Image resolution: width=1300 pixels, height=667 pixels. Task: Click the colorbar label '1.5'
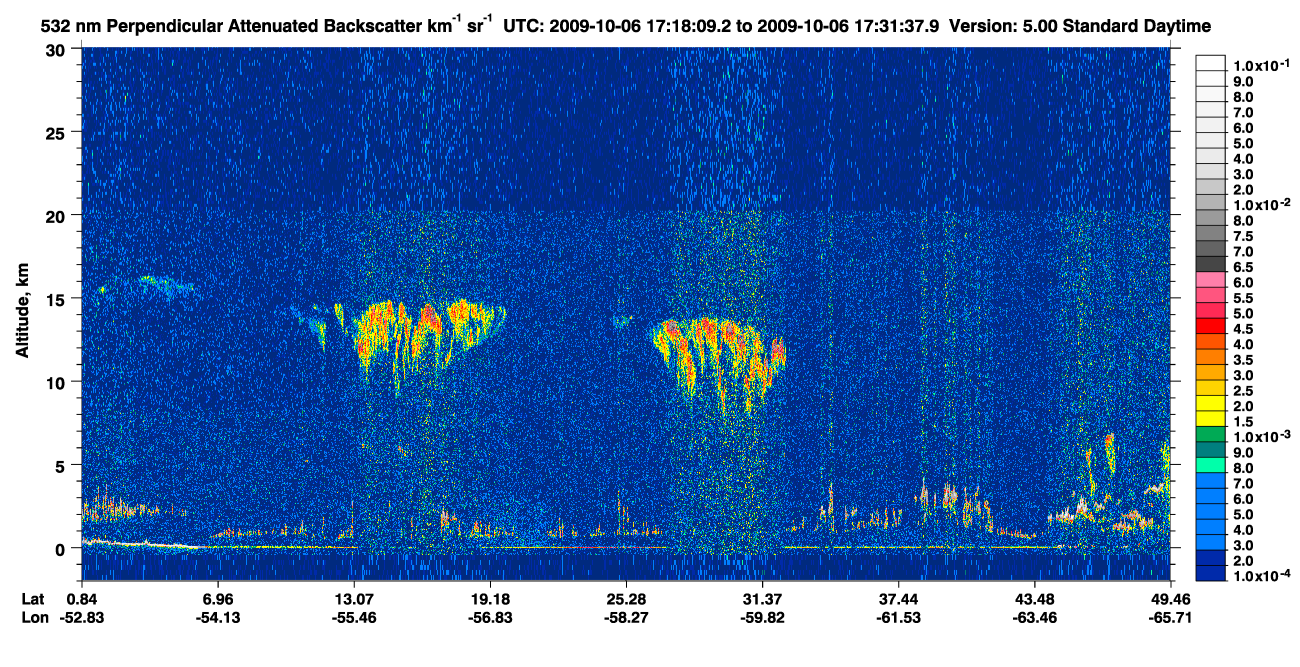click(x=1243, y=422)
